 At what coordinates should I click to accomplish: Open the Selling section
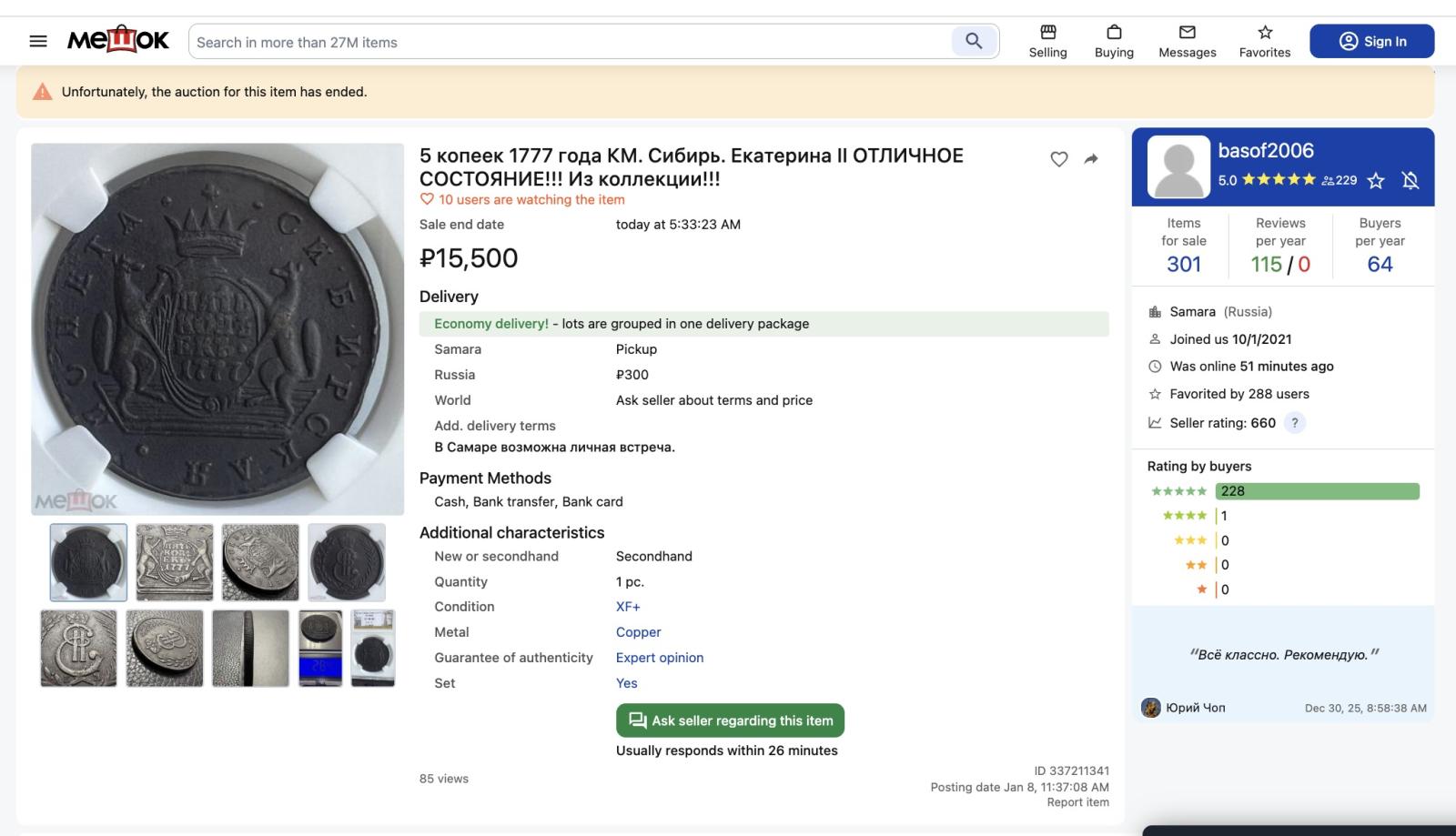click(x=1047, y=41)
